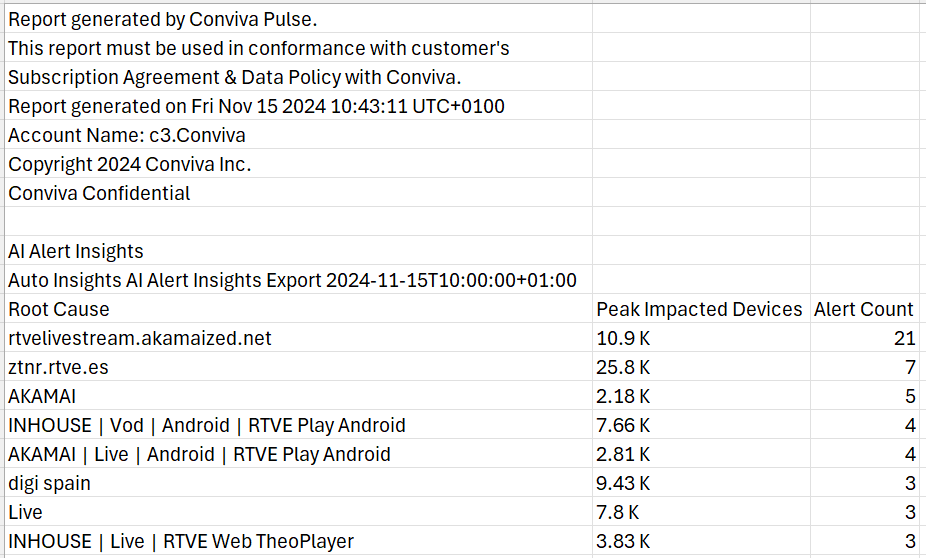926x558 pixels.
Task: Click the '9.43 K' peak devices cell
Action: [623, 483]
